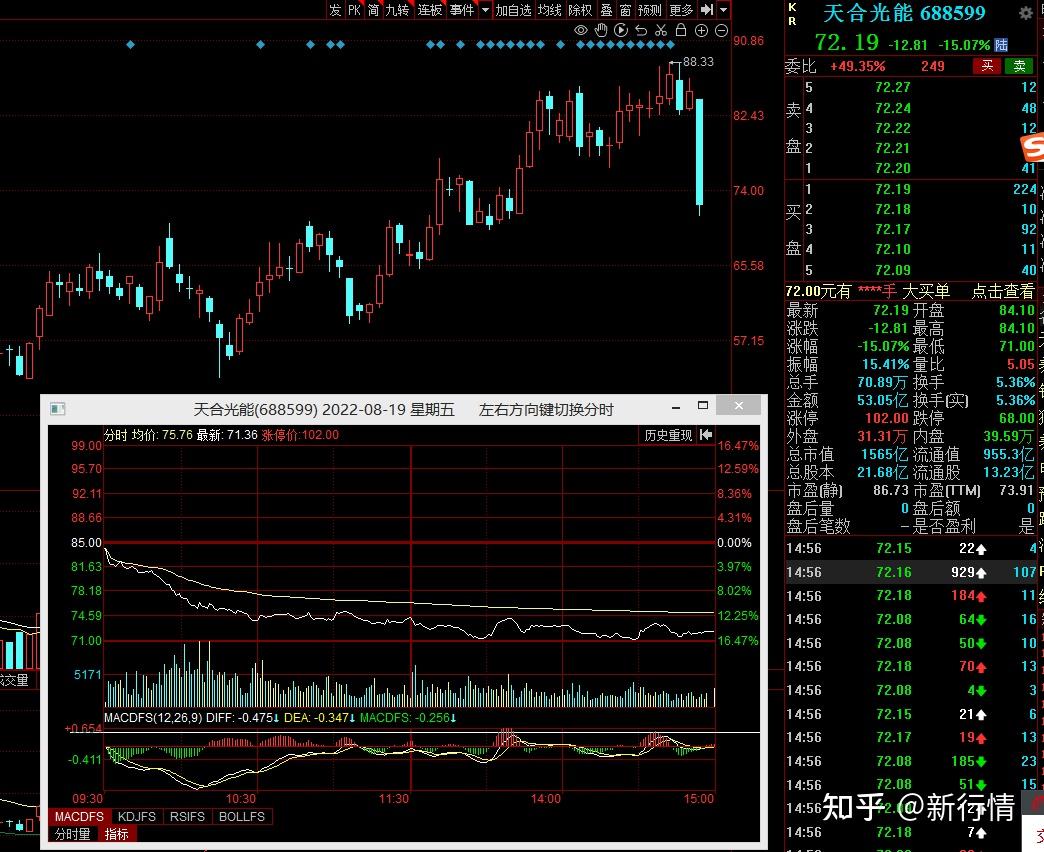The image size is (1044, 852).
Task: Click the green 卖 sell button
Action: point(1019,66)
